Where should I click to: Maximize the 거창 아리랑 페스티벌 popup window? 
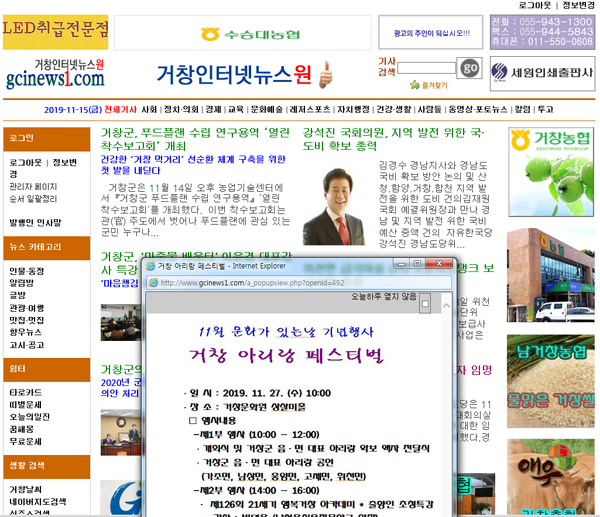[x=417, y=264]
